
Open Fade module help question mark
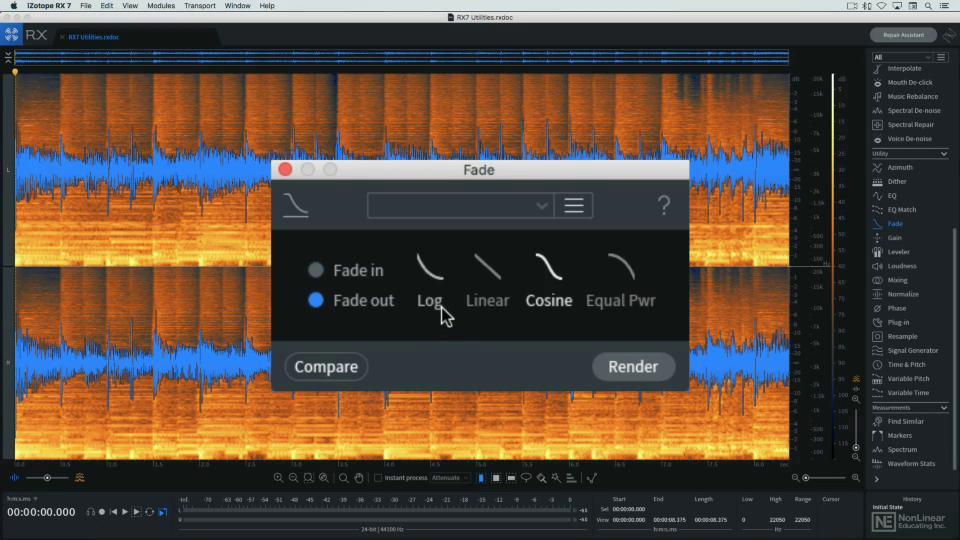coord(664,205)
